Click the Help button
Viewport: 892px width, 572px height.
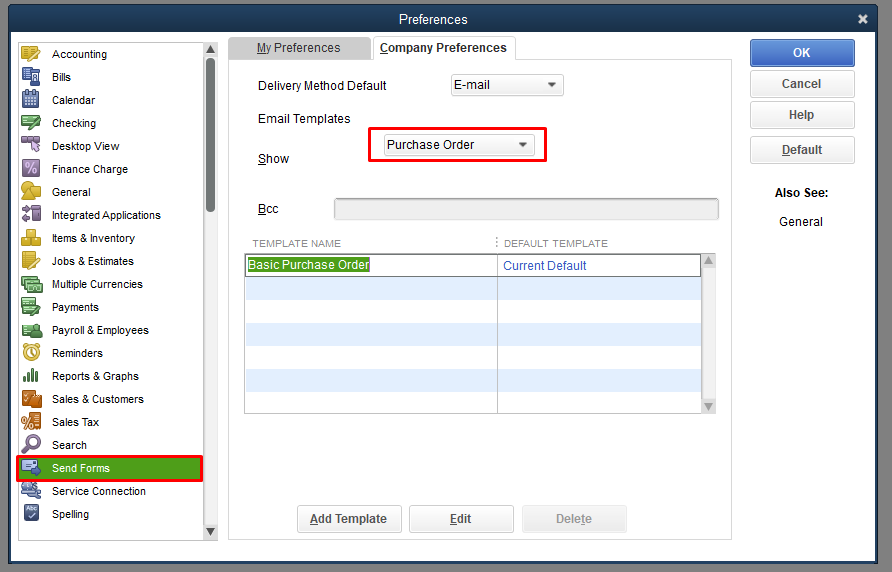802,115
